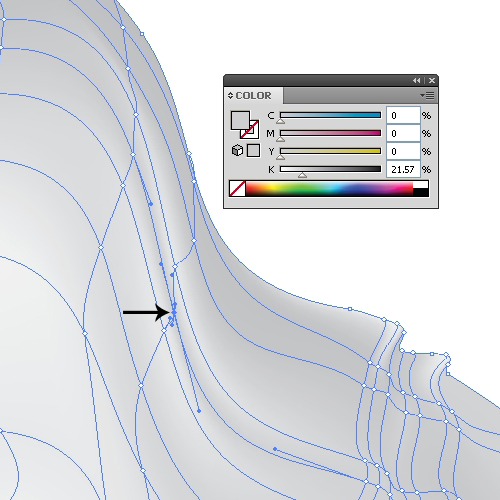Cycle the Color panel display size arrows
Viewport: 500px width, 500px height.
(x=230, y=96)
